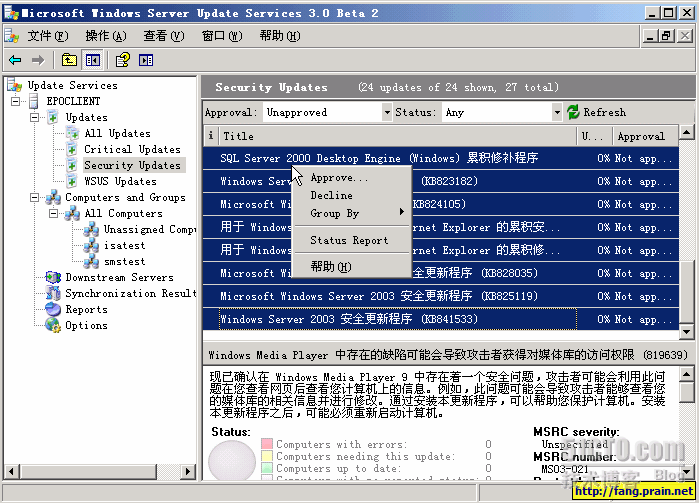Click the Synchronization Results icon
This screenshot has width=699, height=503.
pos(53,293)
